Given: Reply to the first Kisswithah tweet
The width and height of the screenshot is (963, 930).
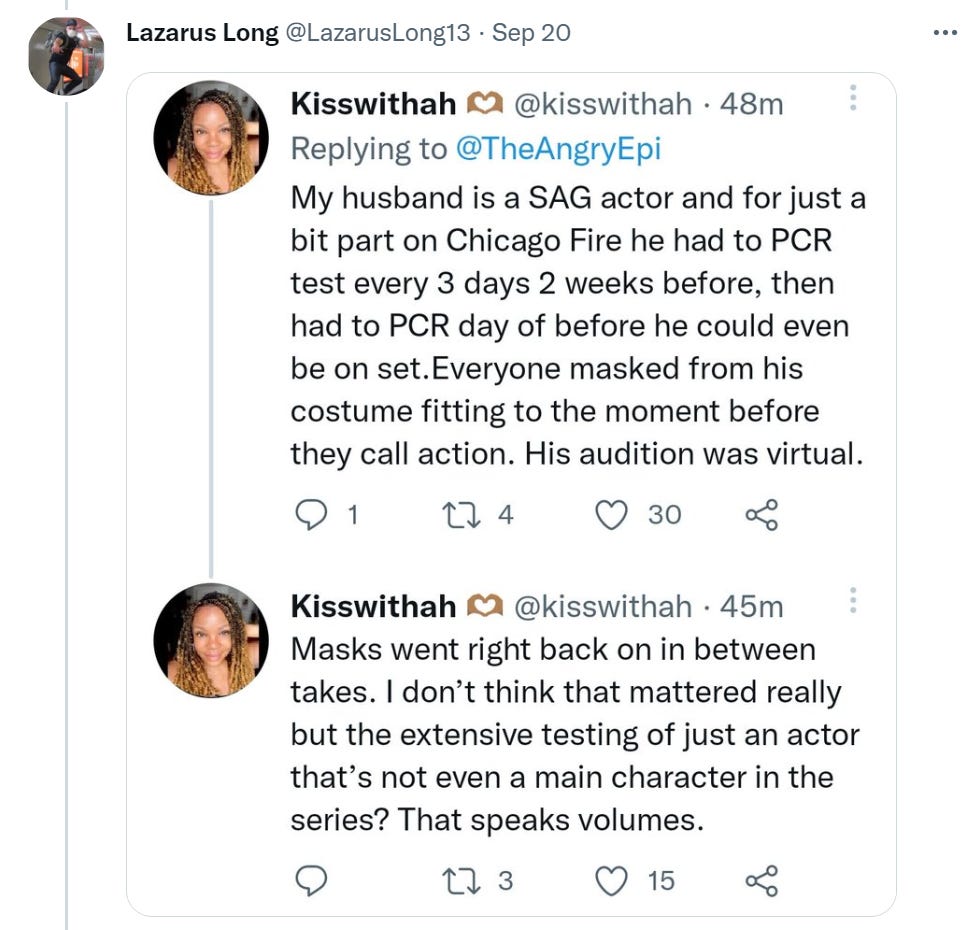Looking at the screenshot, I should pos(313,514).
